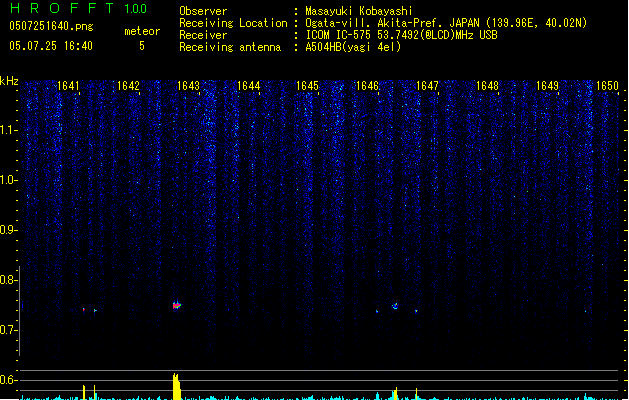Click the Receiving Location label

233,23
